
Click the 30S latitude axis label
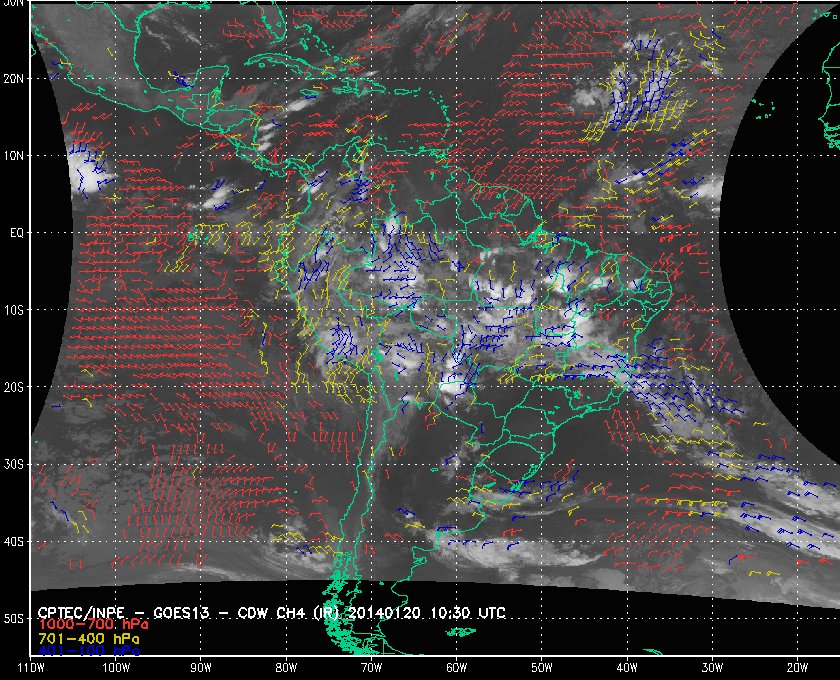[x=14, y=464]
